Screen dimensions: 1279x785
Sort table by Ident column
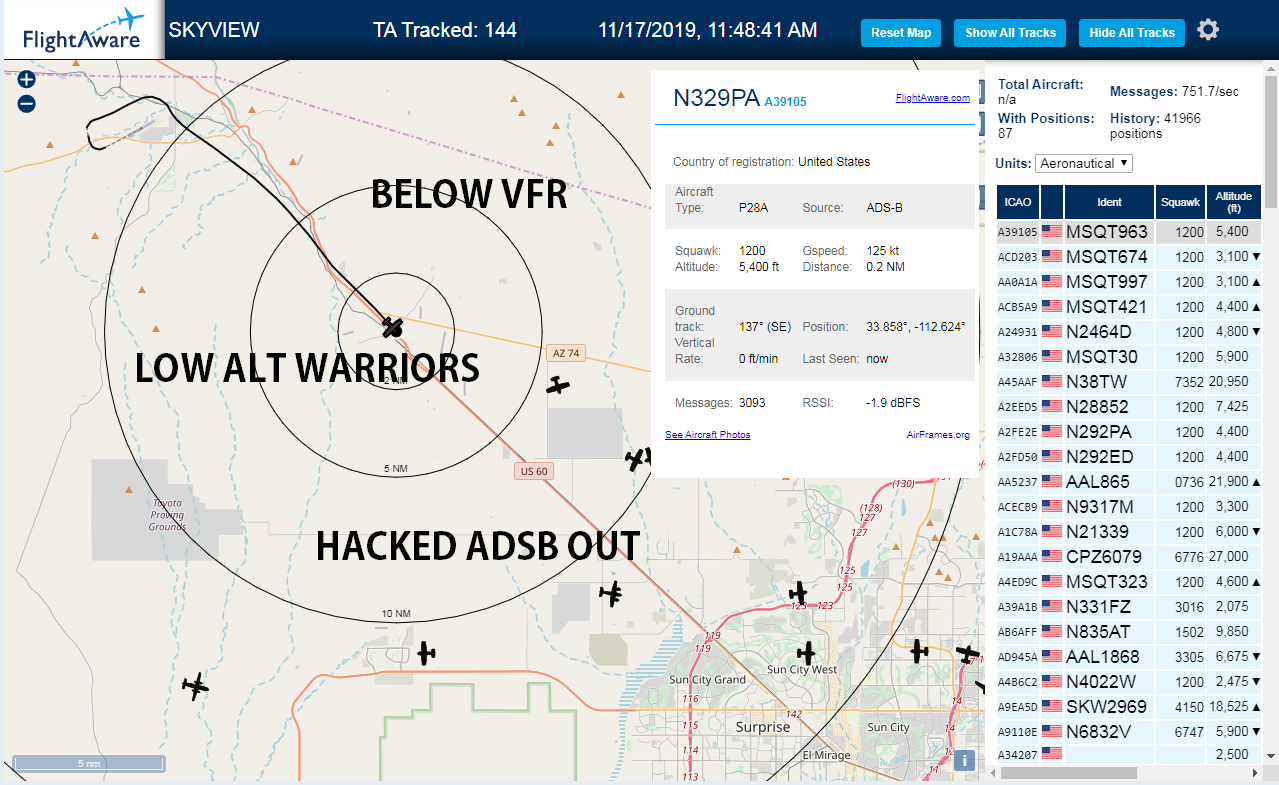tap(1110, 202)
